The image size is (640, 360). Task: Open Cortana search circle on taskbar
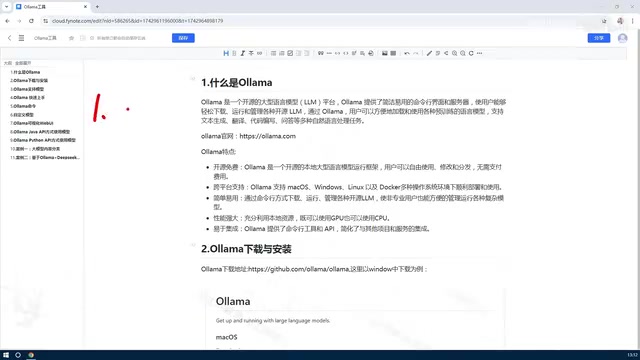18,355
